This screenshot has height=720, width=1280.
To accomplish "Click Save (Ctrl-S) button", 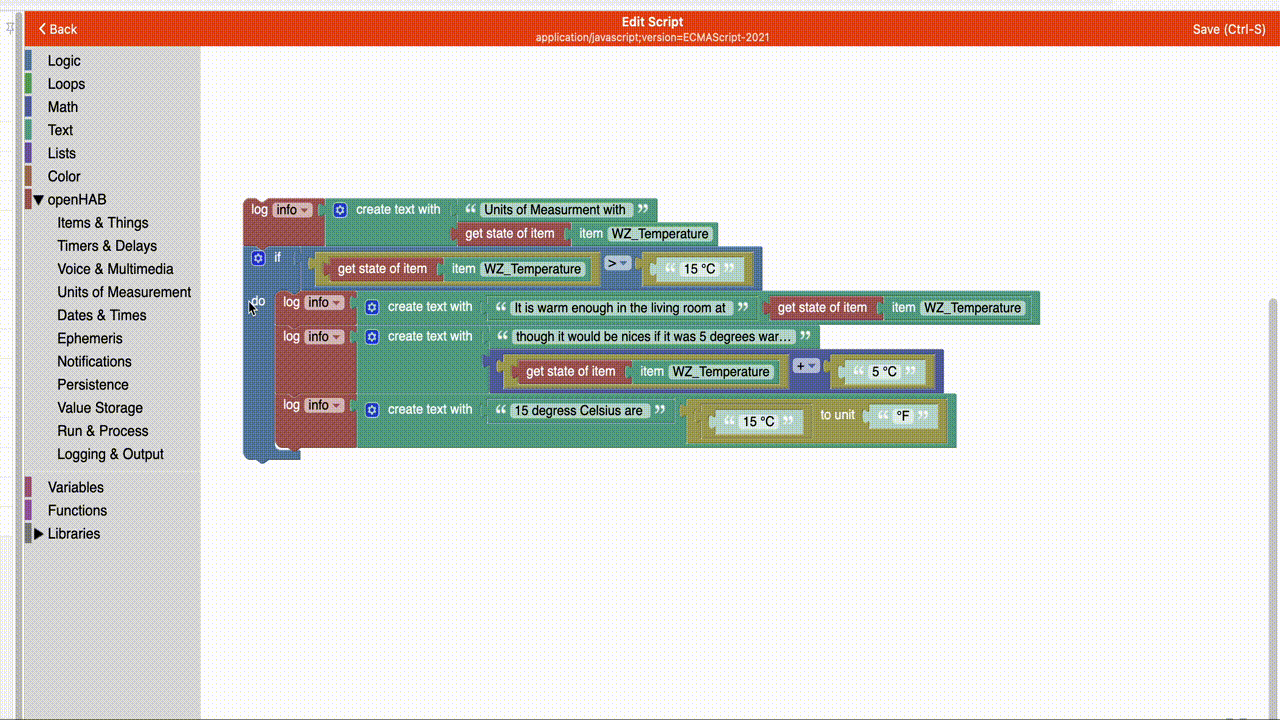I will click(1228, 29).
